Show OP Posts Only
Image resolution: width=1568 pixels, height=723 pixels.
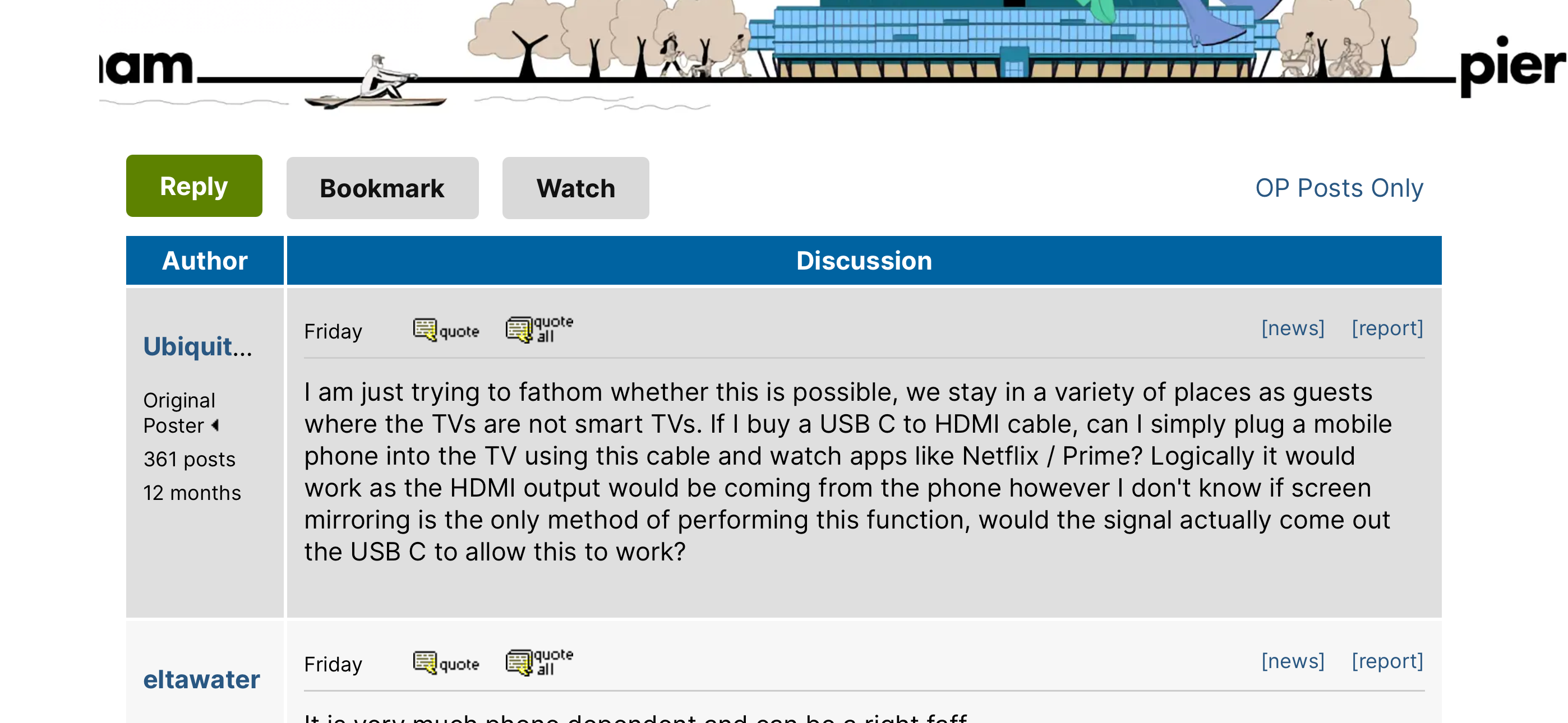coord(1339,188)
